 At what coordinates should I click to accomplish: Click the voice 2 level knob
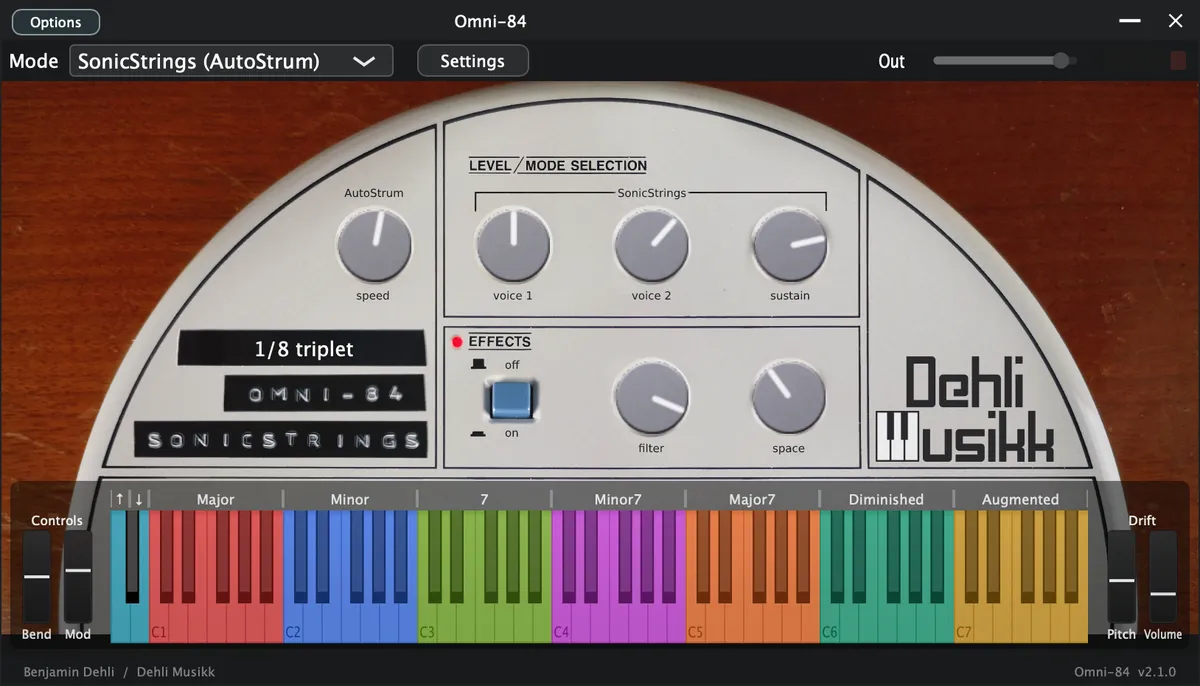651,246
